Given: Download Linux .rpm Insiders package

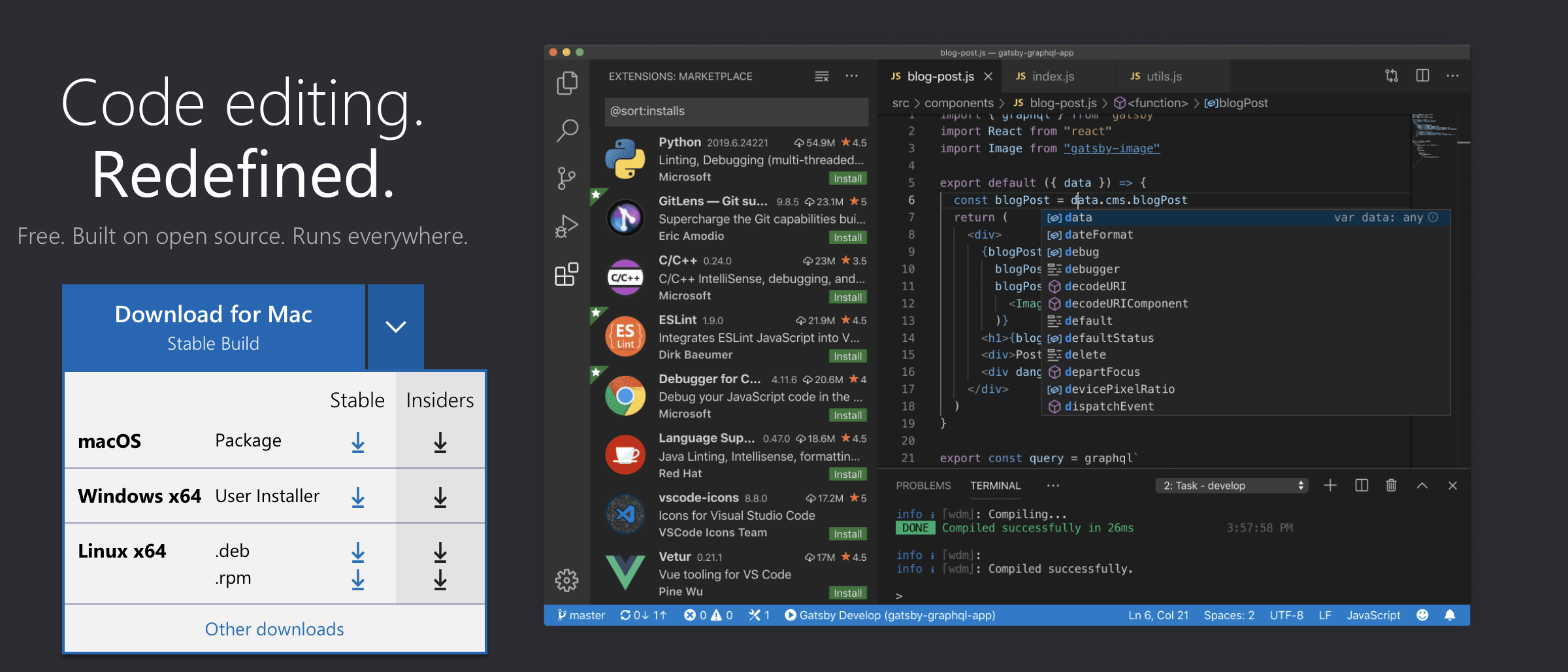Looking at the screenshot, I should point(440,580).
